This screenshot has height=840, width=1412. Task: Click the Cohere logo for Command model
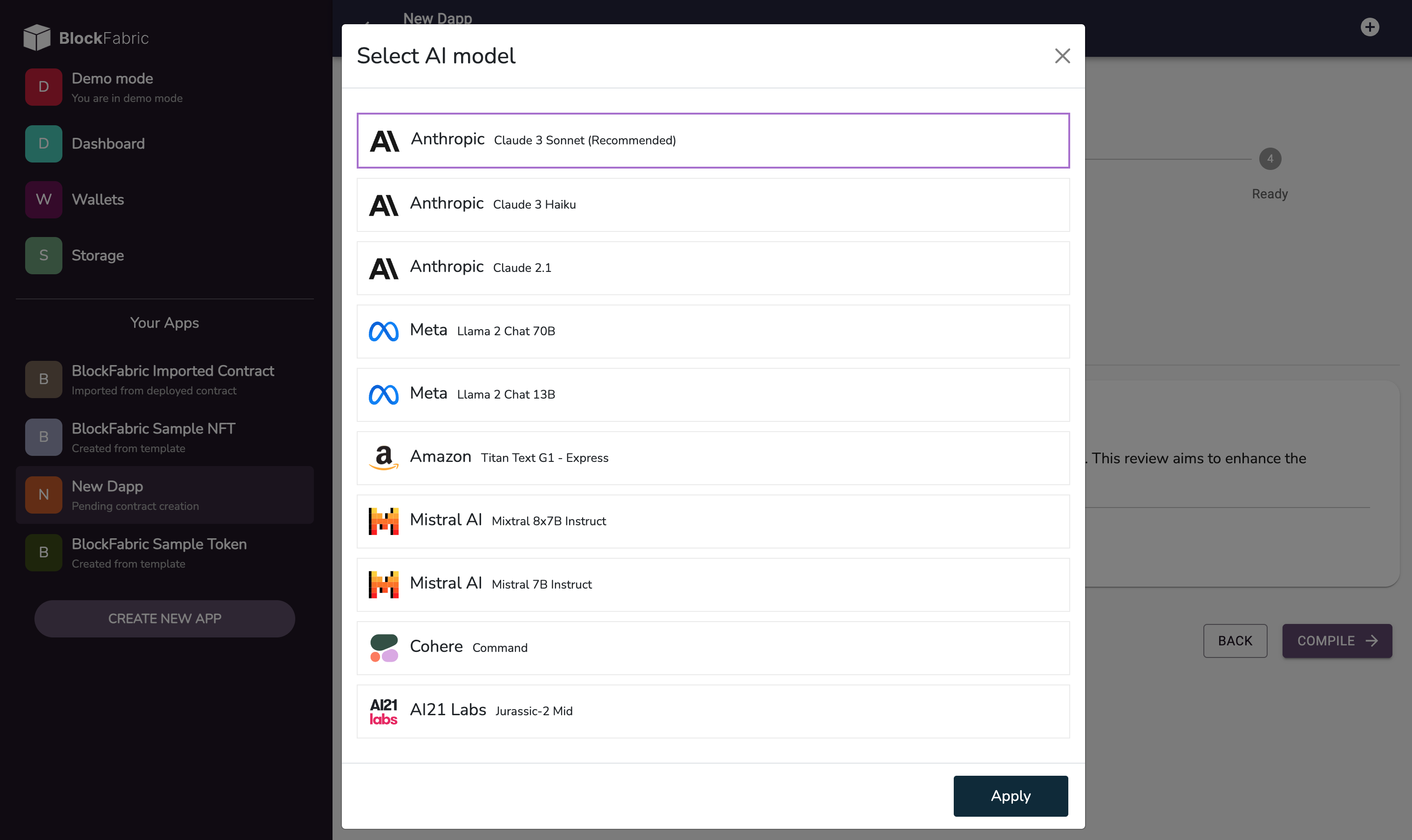(383, 648)
